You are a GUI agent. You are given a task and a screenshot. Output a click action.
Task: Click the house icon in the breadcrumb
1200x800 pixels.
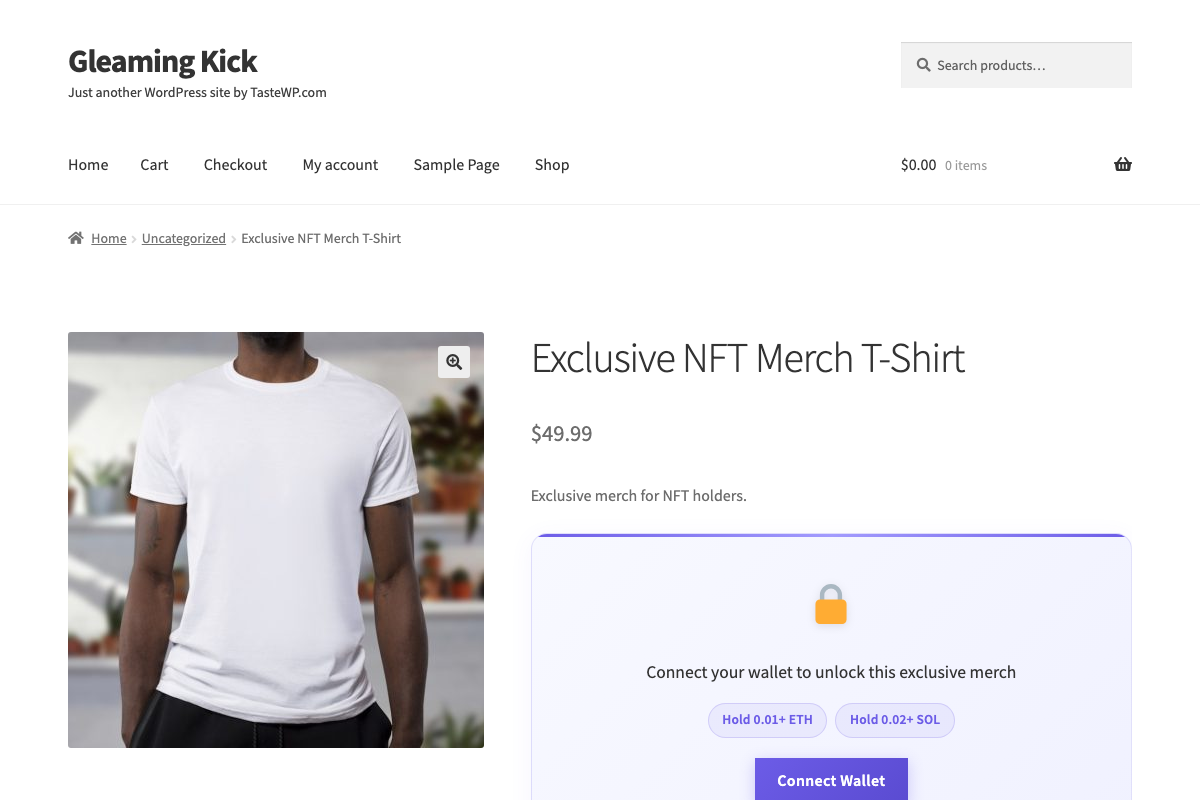[x=75, y=237]
